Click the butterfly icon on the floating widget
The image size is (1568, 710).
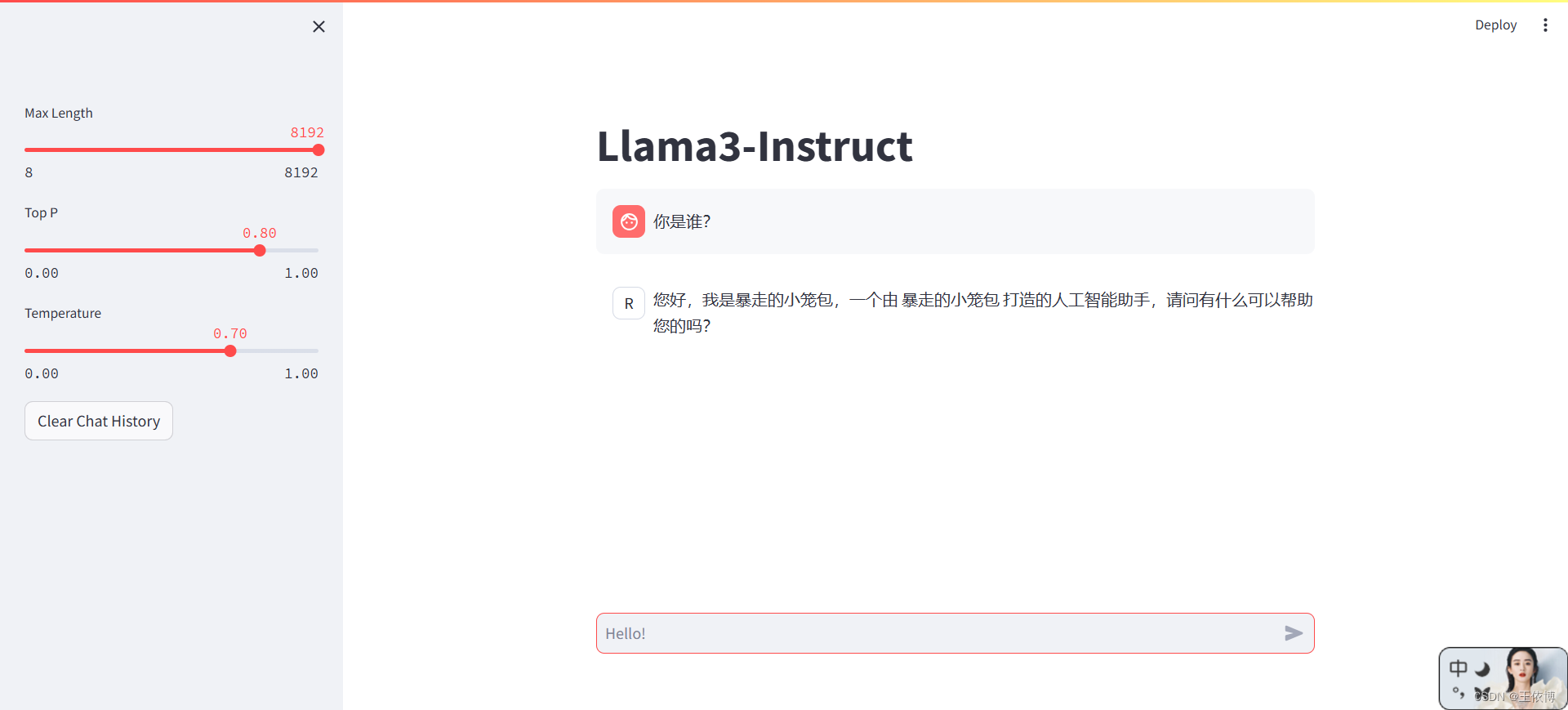[1482, 690]
